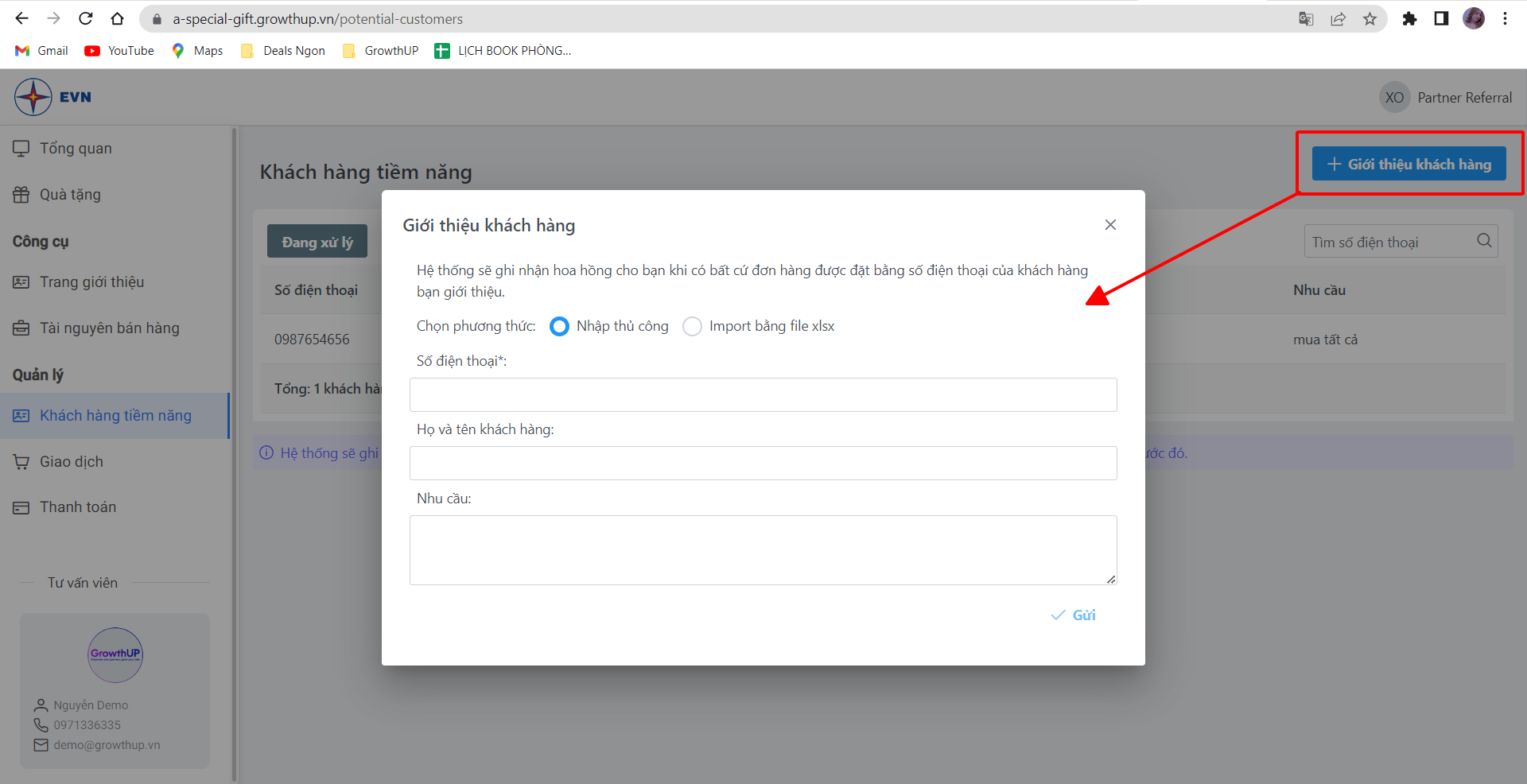Open Quà tặng sidebar item
This screenshot has width=1527, height=784.
coord(70,195)
